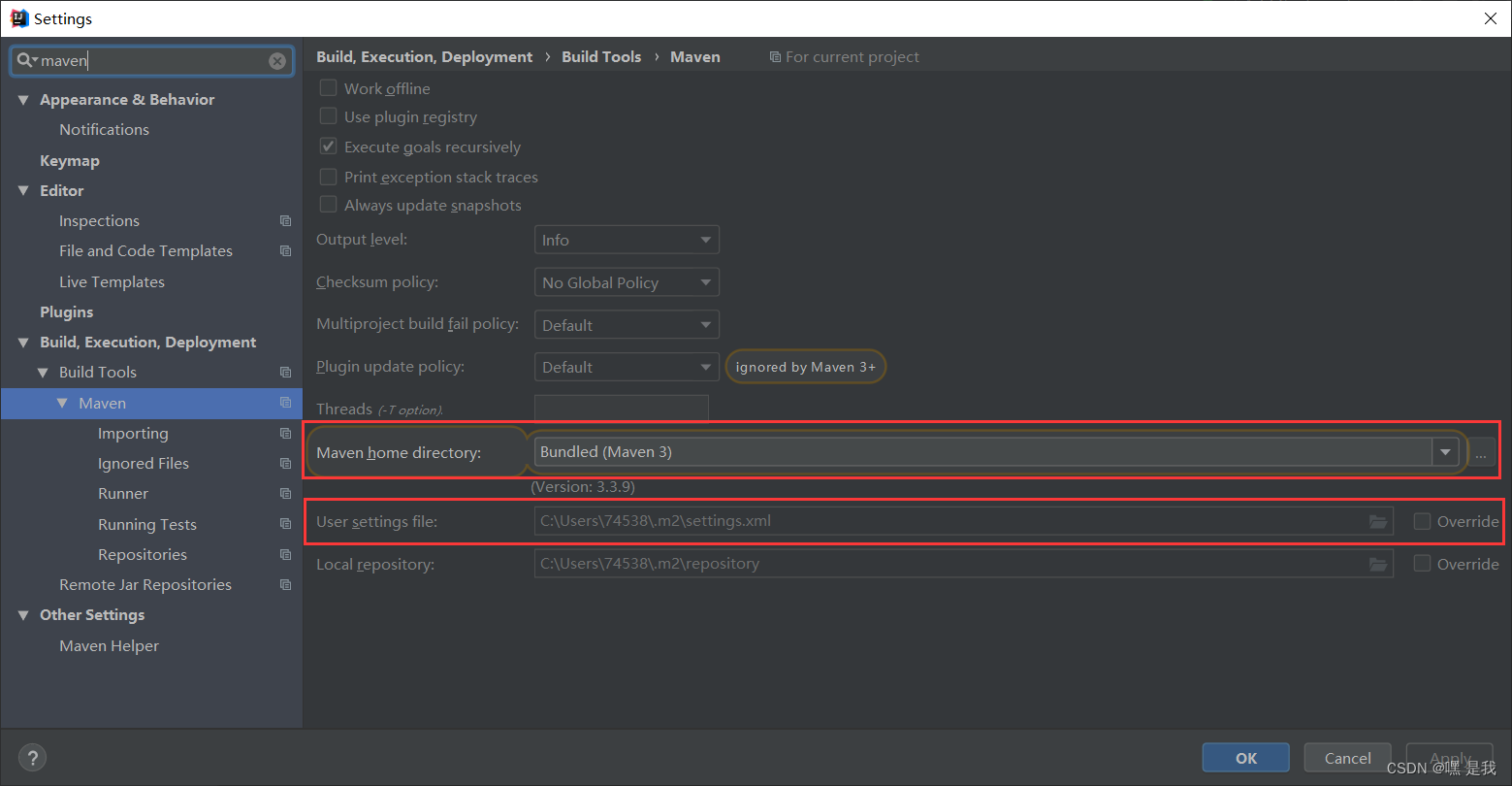Click project-level icon beside Inspections
The image size is (1512, 786).
(x=285, y=221)
